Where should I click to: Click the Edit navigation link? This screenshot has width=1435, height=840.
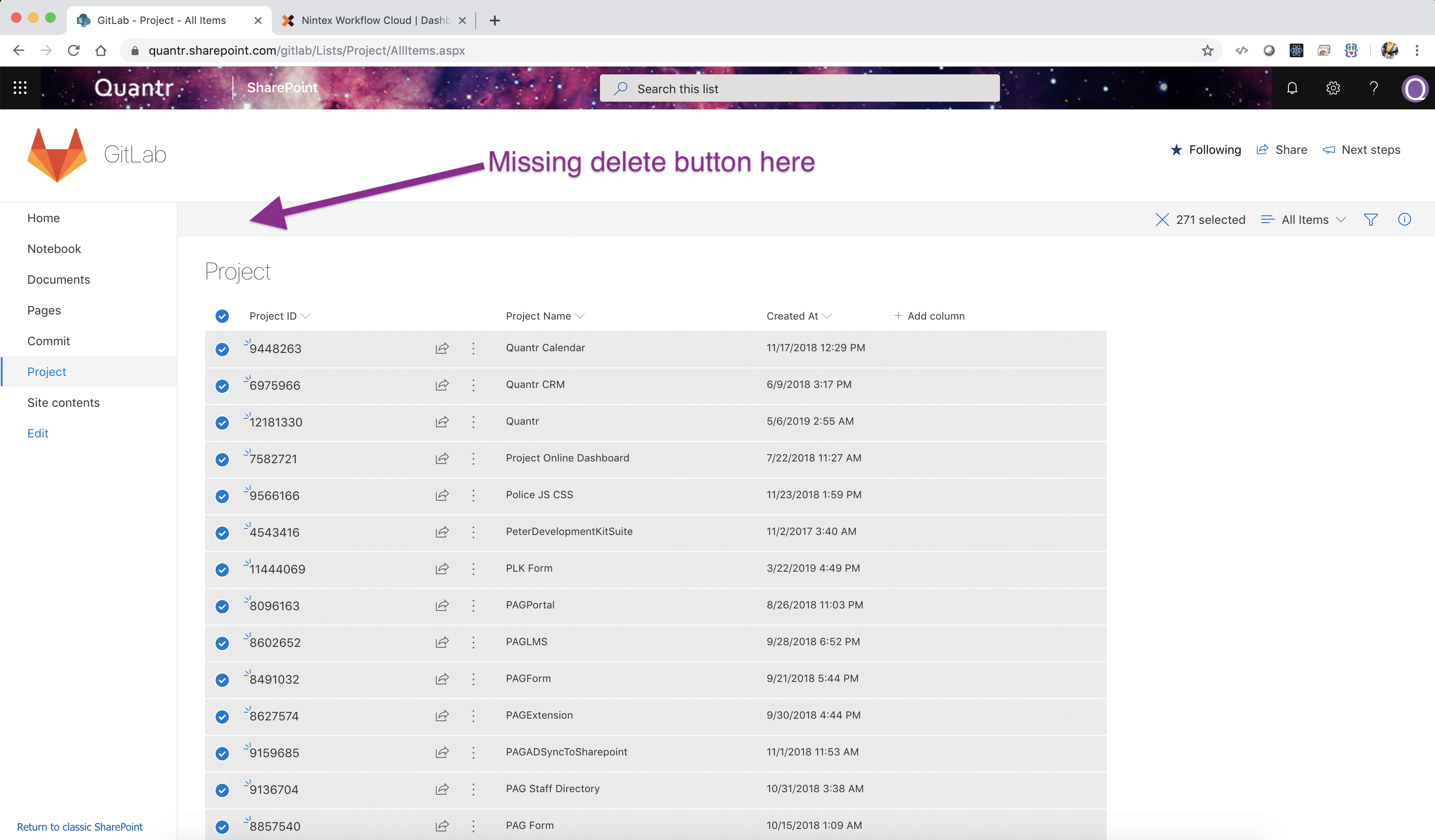[38, 433]
